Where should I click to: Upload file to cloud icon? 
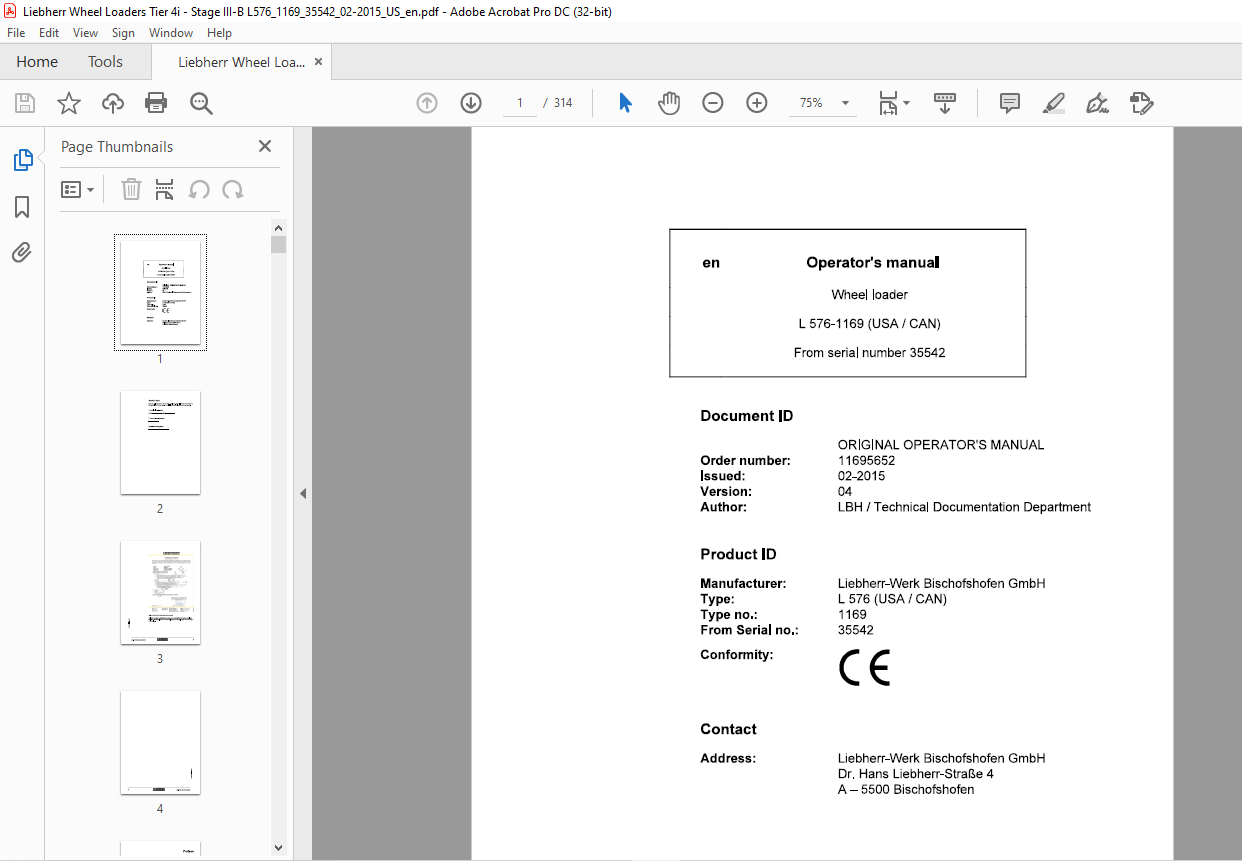113,103
